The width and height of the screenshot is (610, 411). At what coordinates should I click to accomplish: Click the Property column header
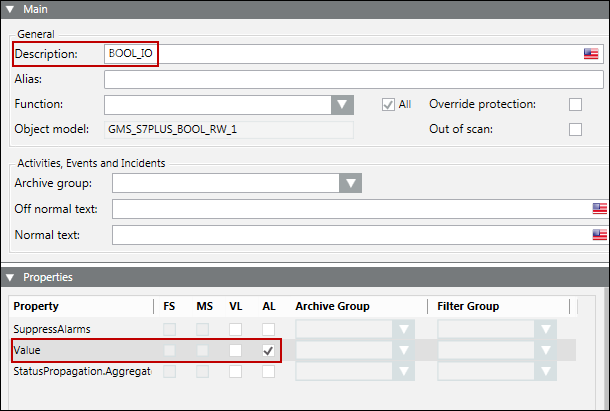[36, 306]
